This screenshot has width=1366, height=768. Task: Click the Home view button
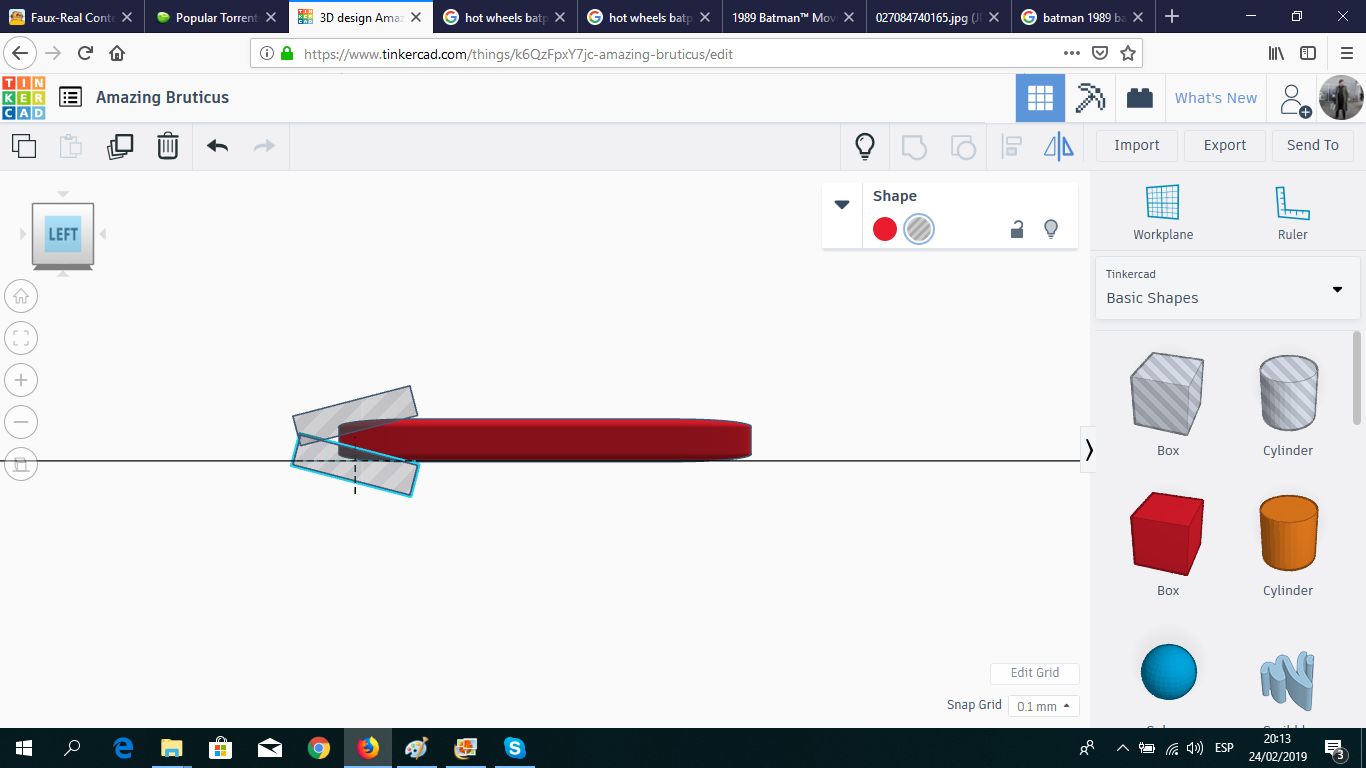(x=21, y=296)
